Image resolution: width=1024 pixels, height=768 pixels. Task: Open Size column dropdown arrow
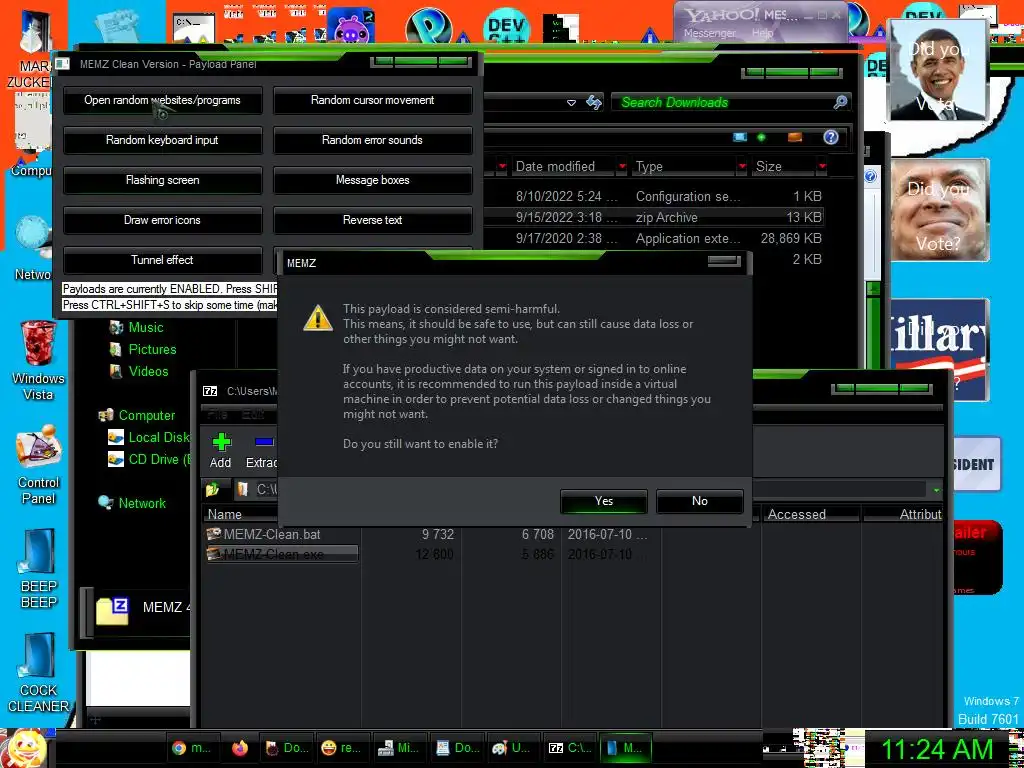tap(822, 167)
